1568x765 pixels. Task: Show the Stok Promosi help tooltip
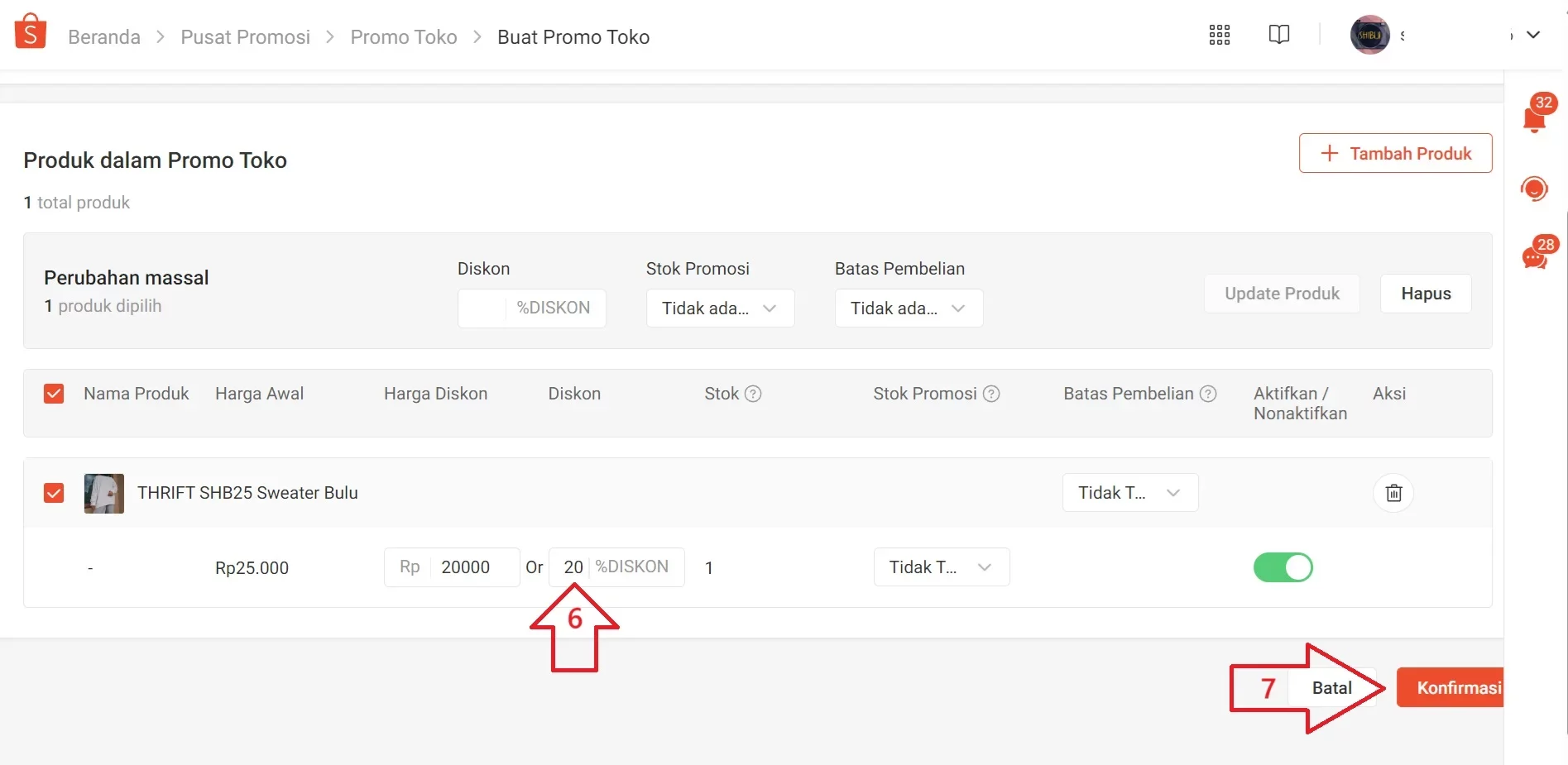(x=991, y=394)
